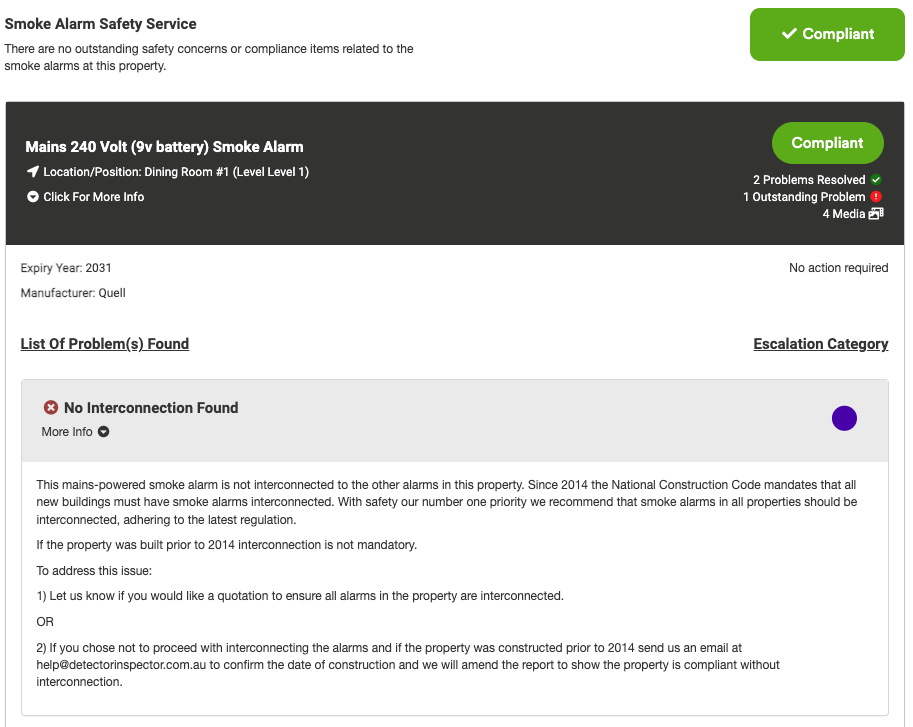Open the Escalation Category link
This screenshot has height=727, width=913.
tap(820, 343)
